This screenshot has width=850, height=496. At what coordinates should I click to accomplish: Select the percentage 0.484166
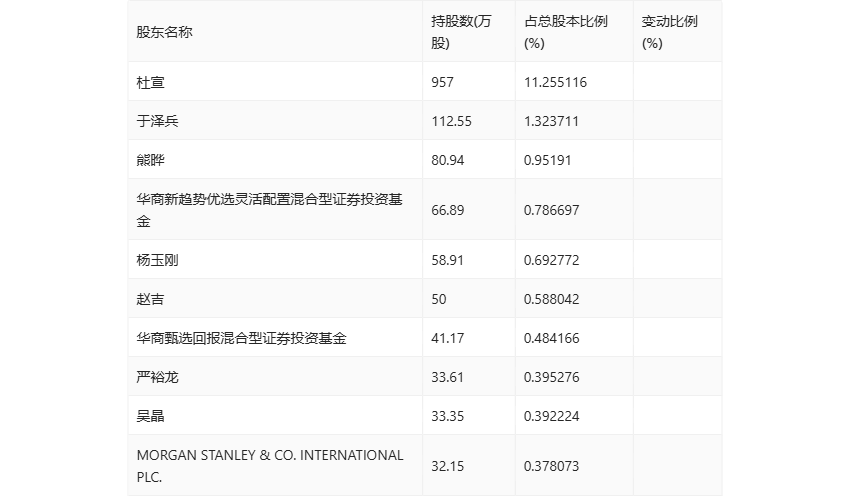(551, 338)
